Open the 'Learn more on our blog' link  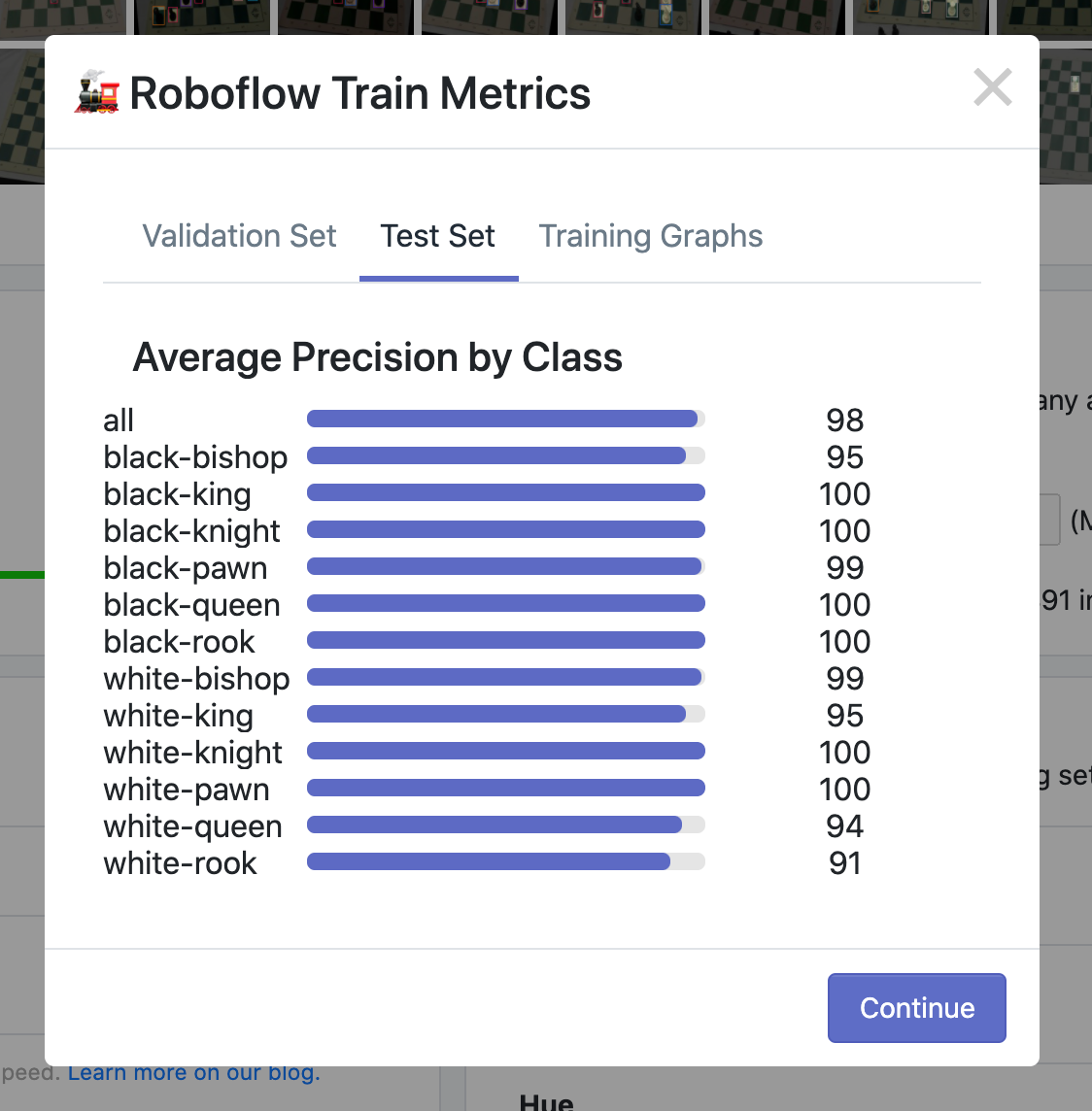(194, 1073)
